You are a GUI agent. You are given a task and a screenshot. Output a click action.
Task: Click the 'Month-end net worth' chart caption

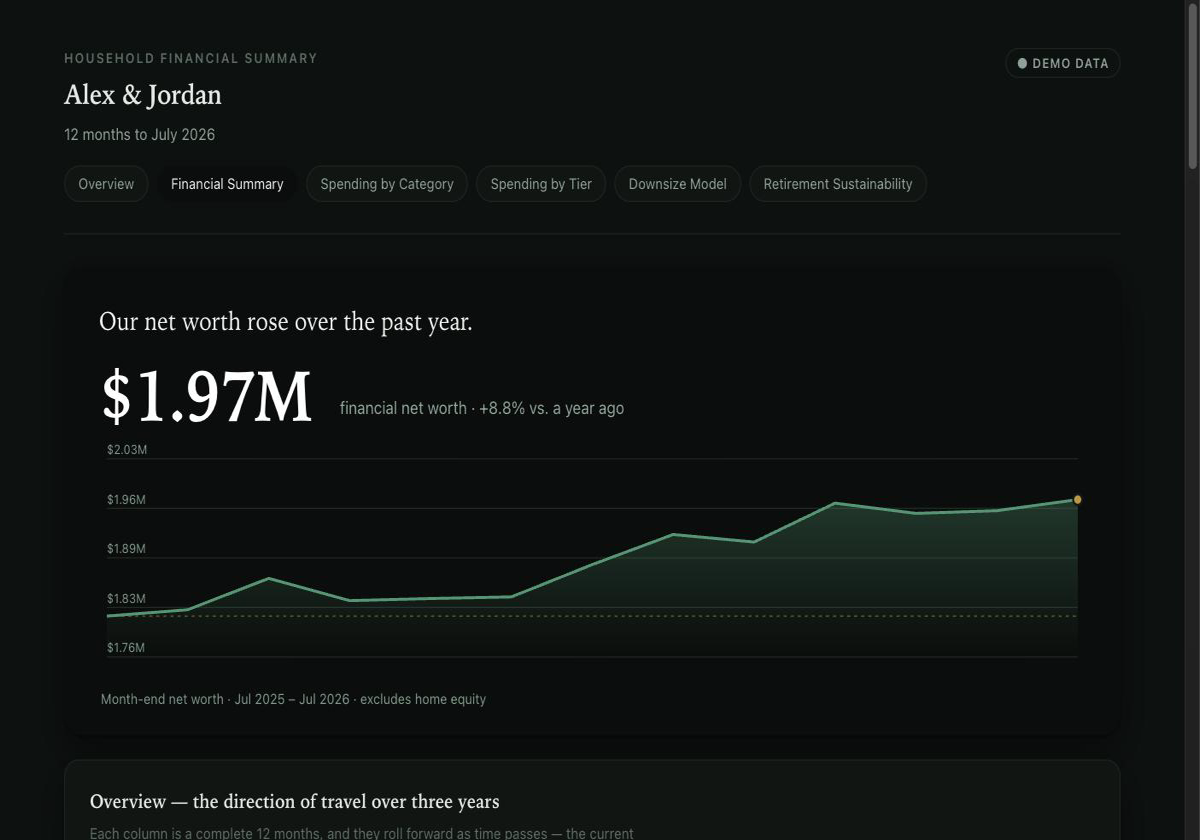293,699
